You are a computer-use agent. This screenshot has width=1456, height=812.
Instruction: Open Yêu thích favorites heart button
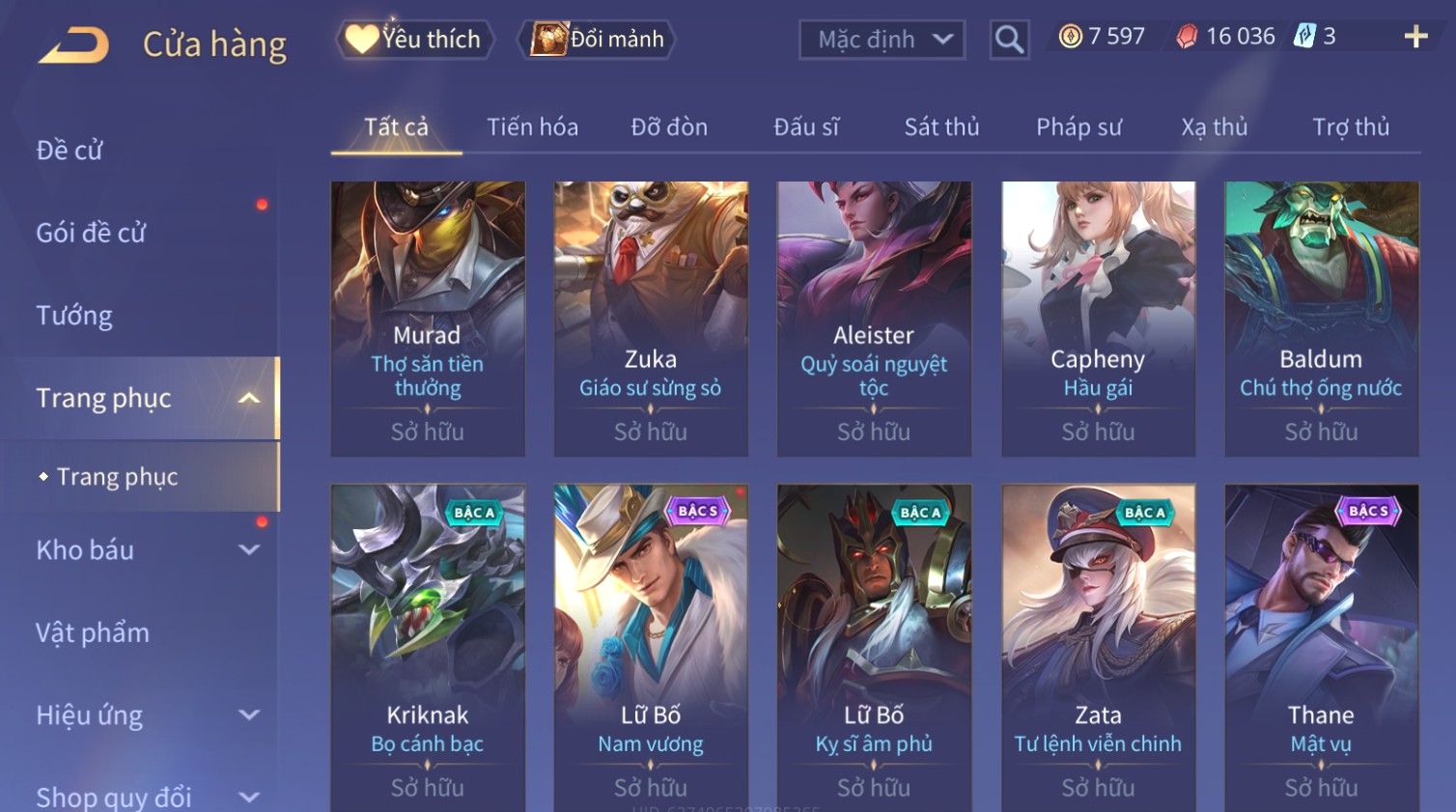tap(414, 40)
